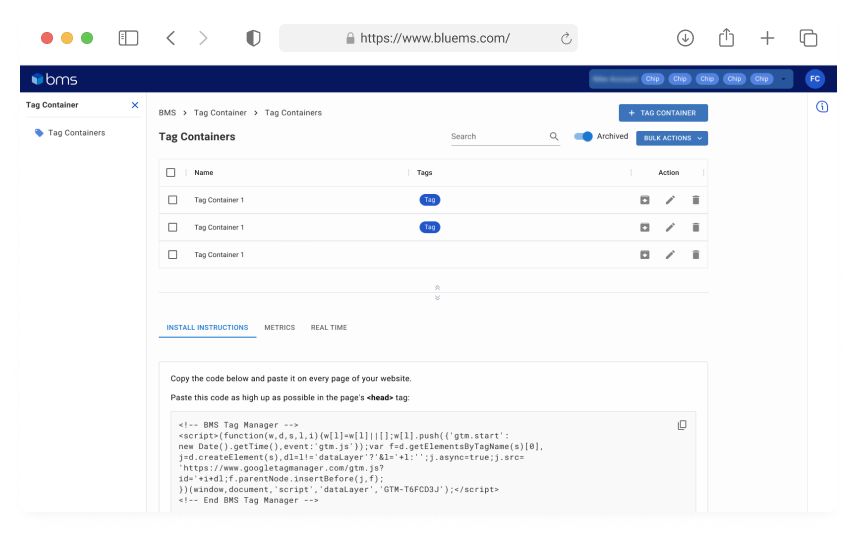Click the Action column header
The height and width of the screenshot is (540, 857).
(x=668, y=173)
